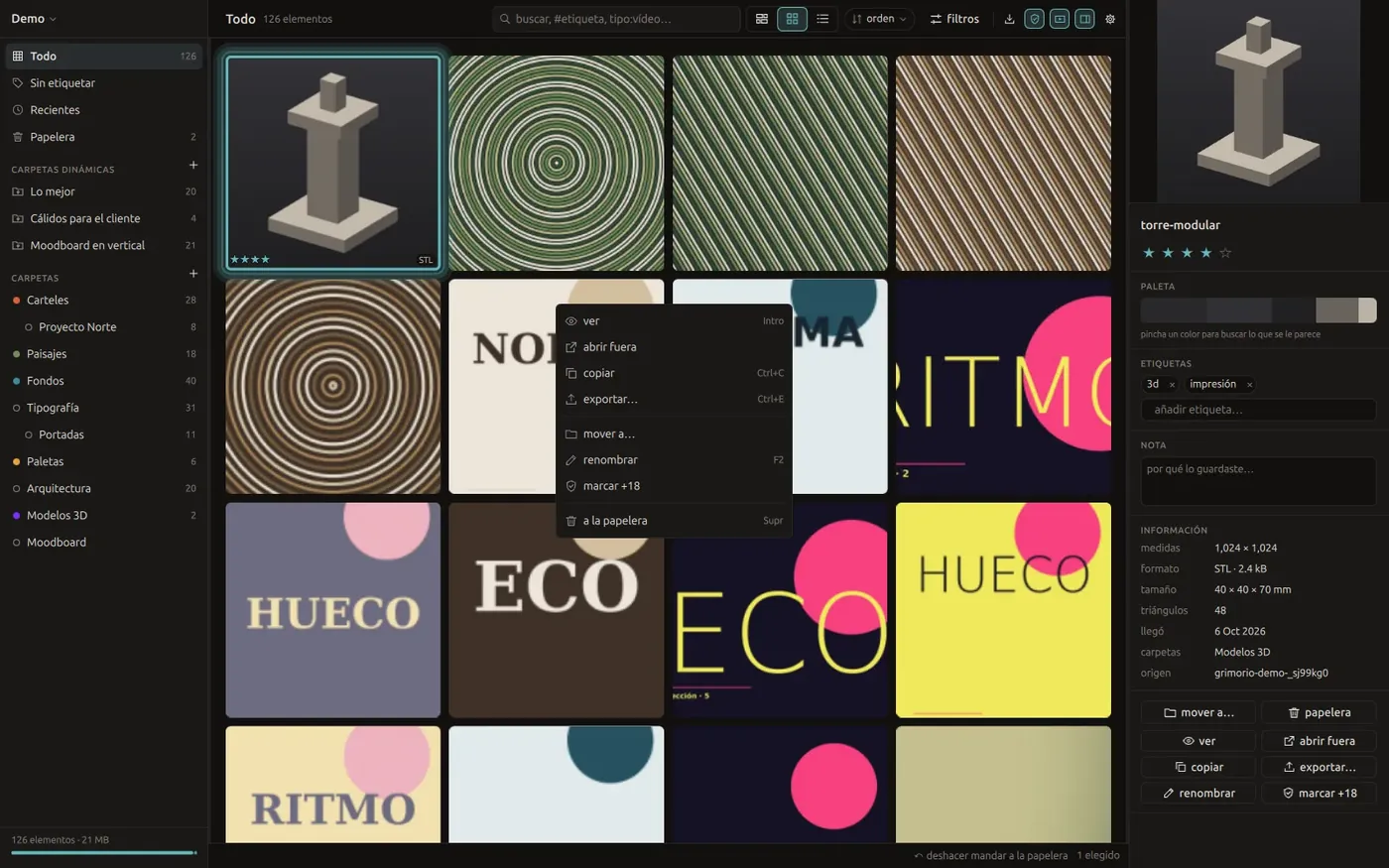Switch to the grid view
Image resolution: width=1389 pixels, height=868 pixels.
point(792,19)
